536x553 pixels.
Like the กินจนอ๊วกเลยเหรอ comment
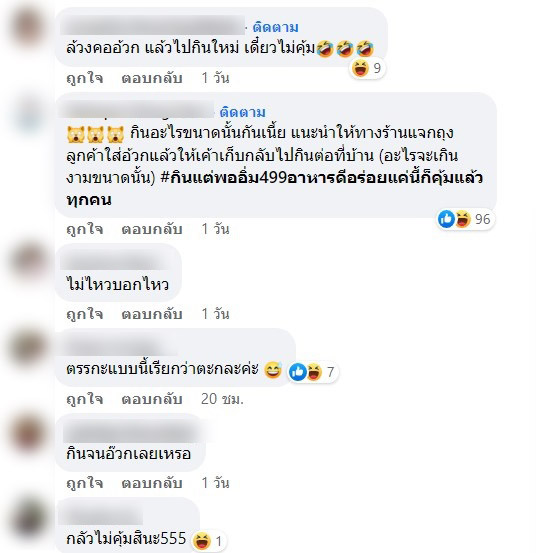85,483
